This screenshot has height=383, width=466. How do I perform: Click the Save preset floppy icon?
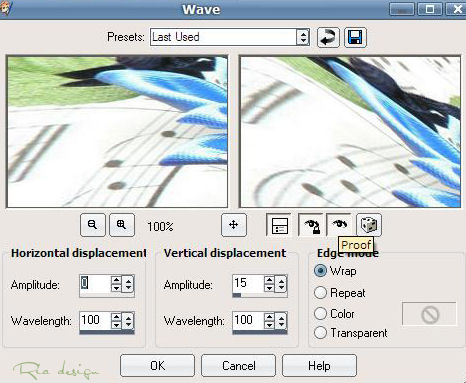point(355,37)
